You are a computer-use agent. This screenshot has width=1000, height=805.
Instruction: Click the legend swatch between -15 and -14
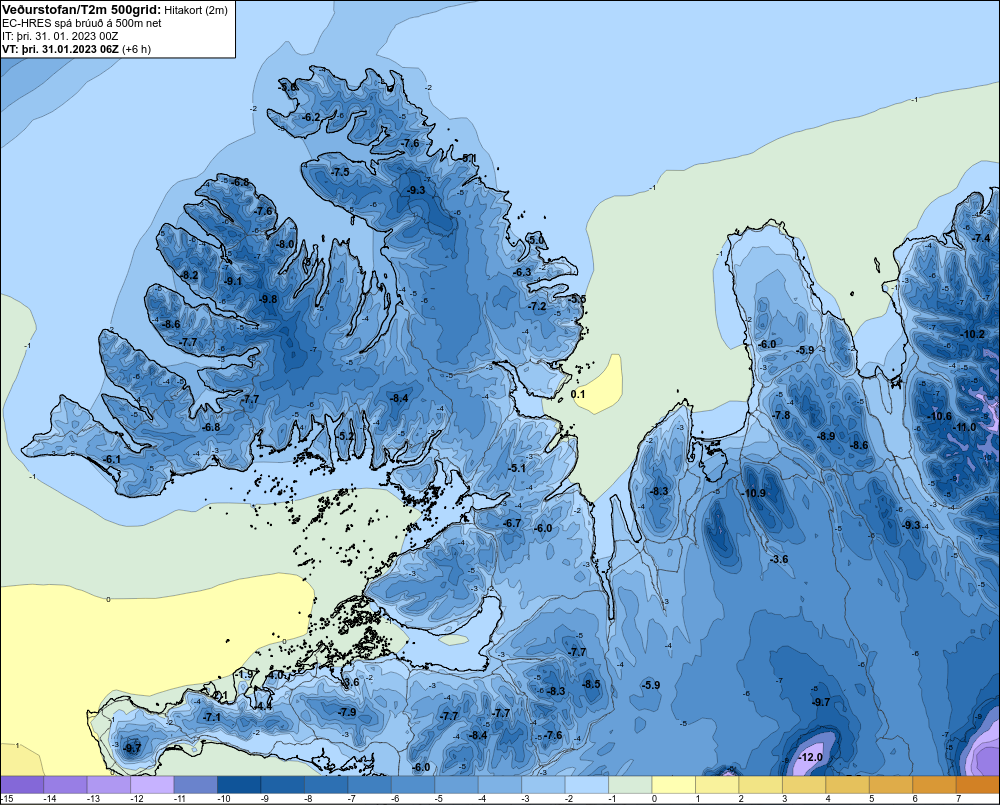pos(22,785)
